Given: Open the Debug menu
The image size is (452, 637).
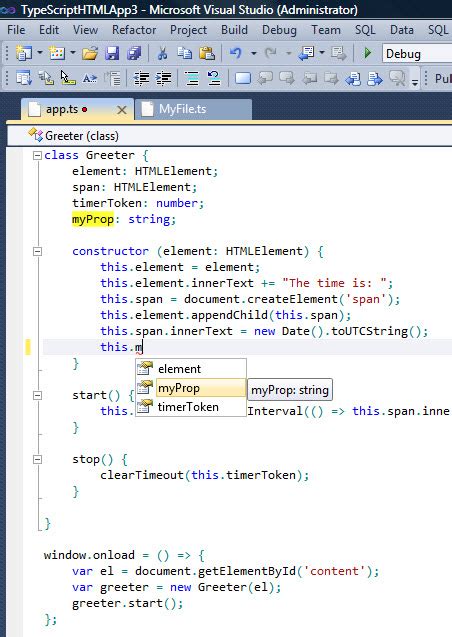Looking at the screenshot, I should click(279, 30).
